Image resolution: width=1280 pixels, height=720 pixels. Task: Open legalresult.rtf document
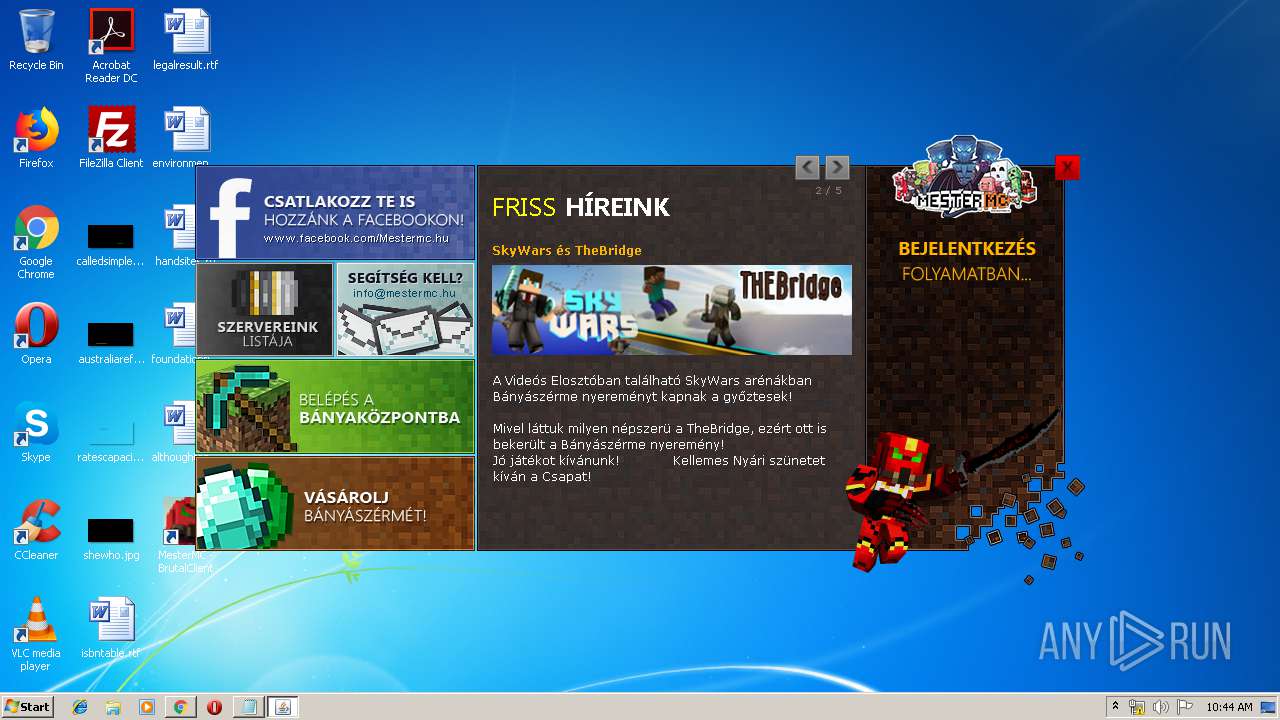(186, 41)
